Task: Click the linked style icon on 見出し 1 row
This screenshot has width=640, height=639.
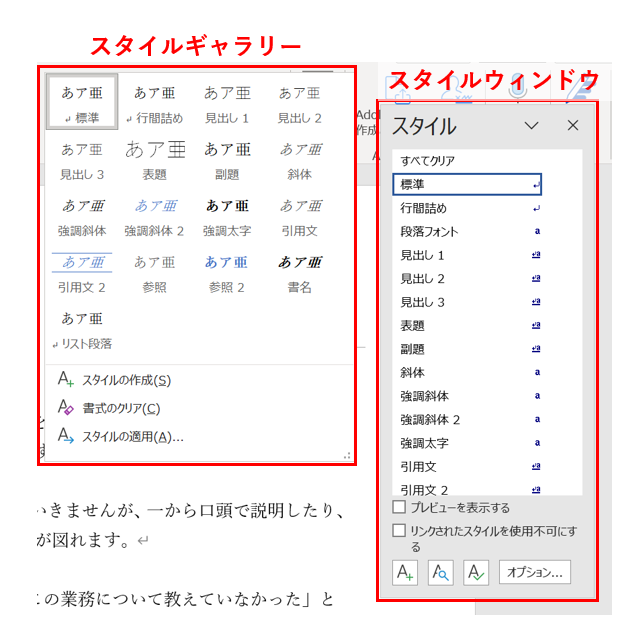Action: 536,255
